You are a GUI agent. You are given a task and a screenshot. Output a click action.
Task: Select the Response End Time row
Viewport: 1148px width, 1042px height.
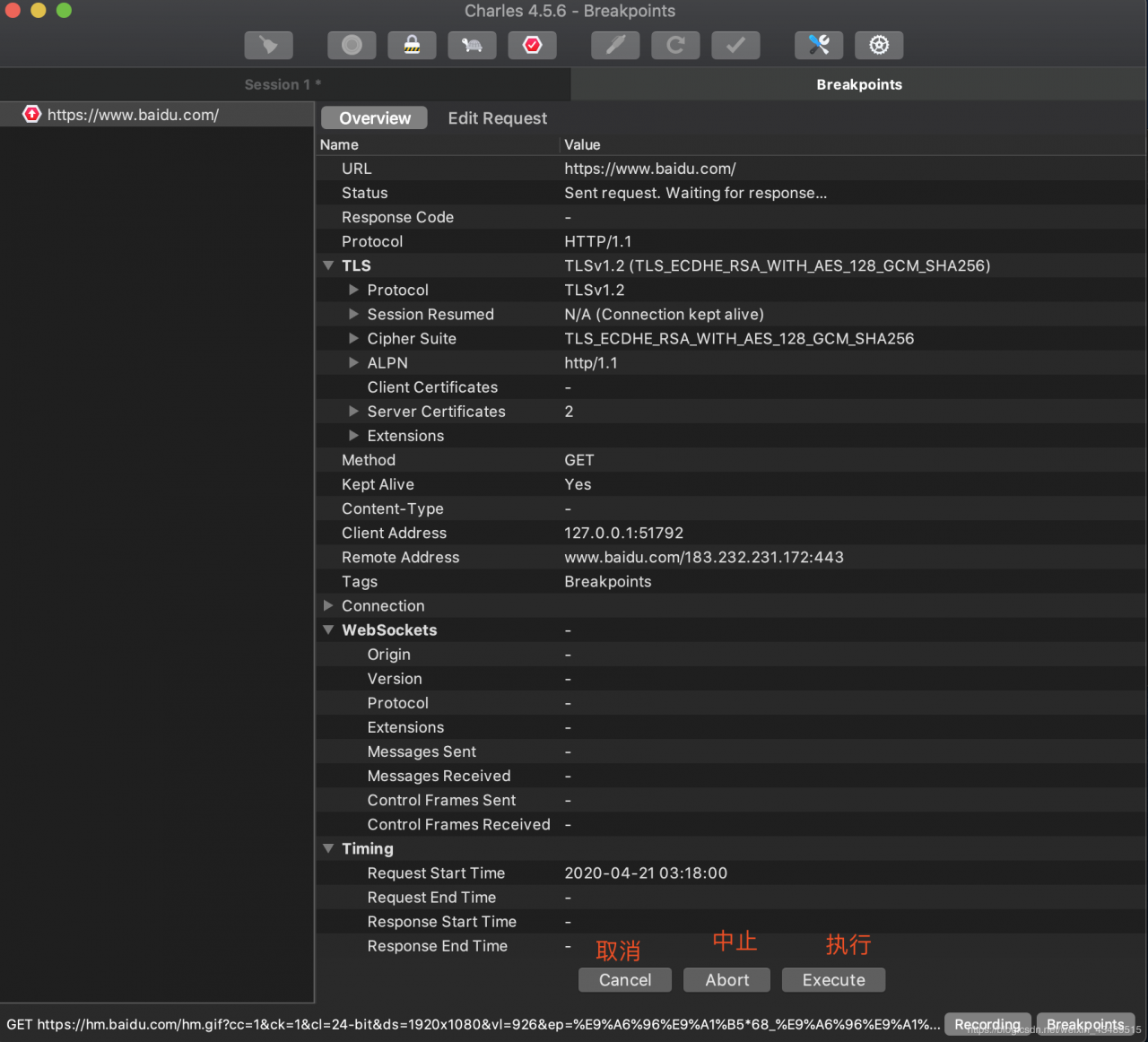[x=730, y=945]
